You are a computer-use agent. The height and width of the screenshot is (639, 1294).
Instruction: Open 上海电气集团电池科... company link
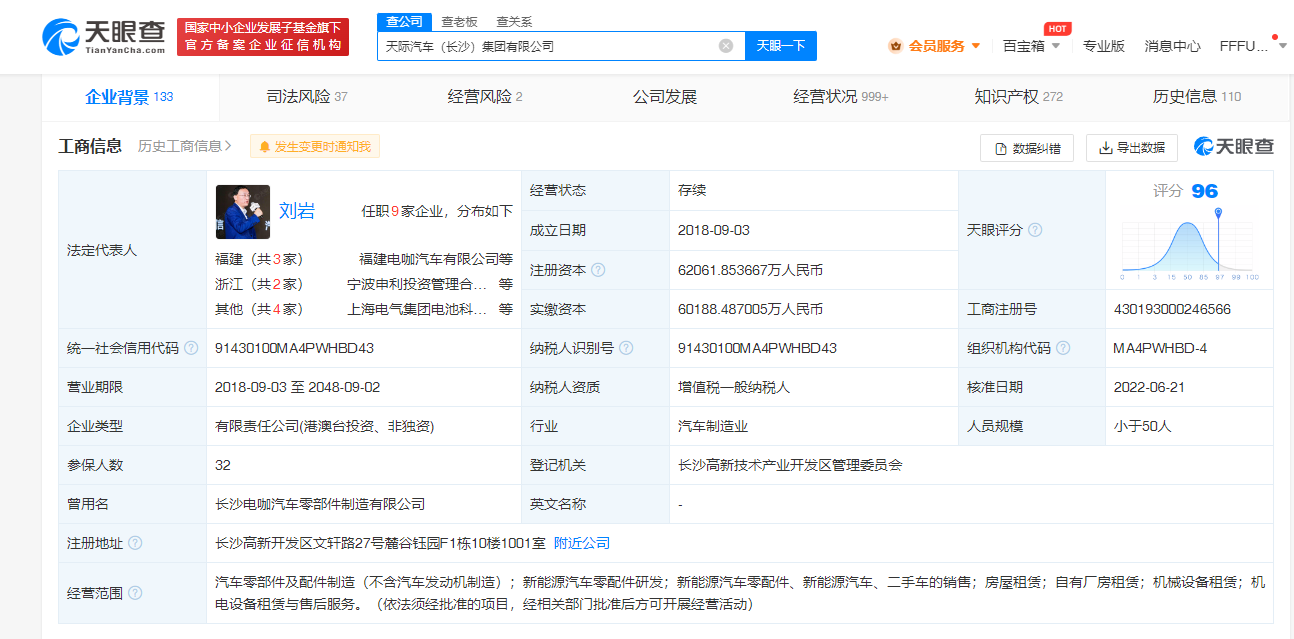tap(417, 309)
